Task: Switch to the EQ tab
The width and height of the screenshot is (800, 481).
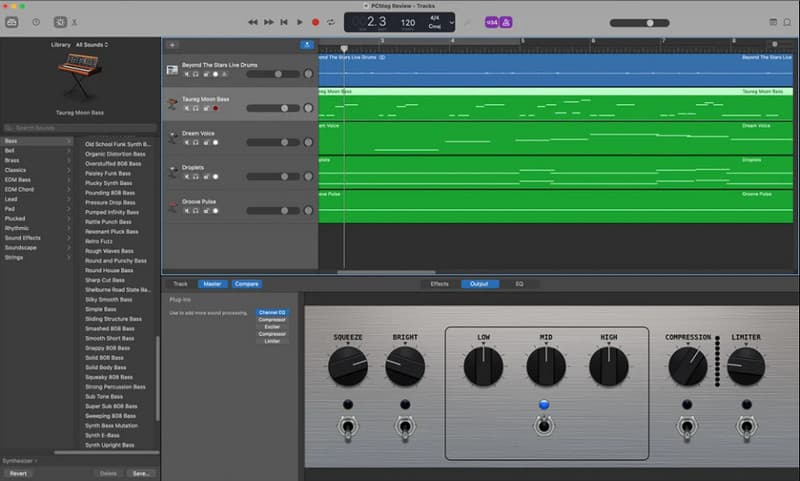Action: (x=519, y=284)
